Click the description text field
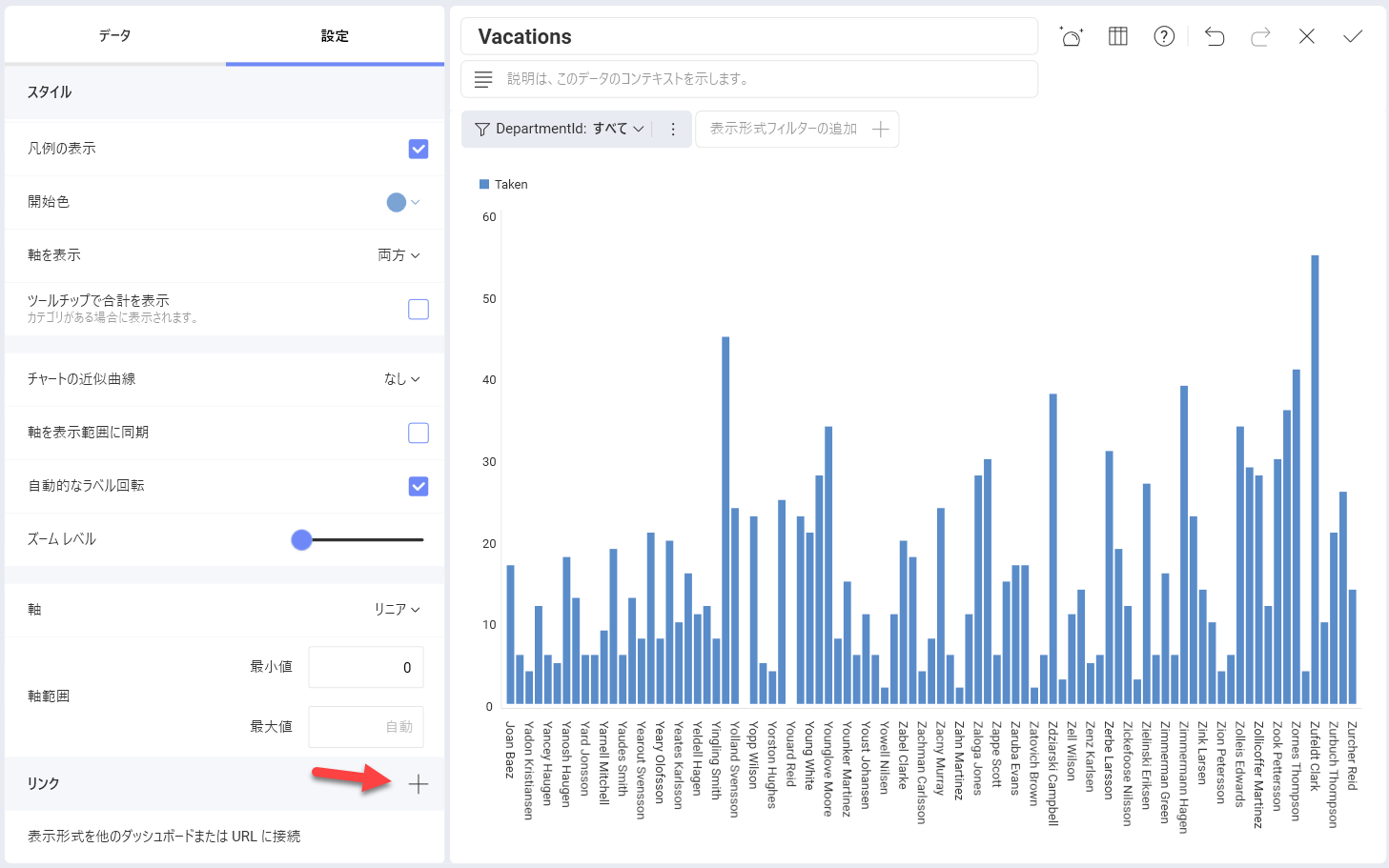 pyautogui.click(x=749, y=79)
